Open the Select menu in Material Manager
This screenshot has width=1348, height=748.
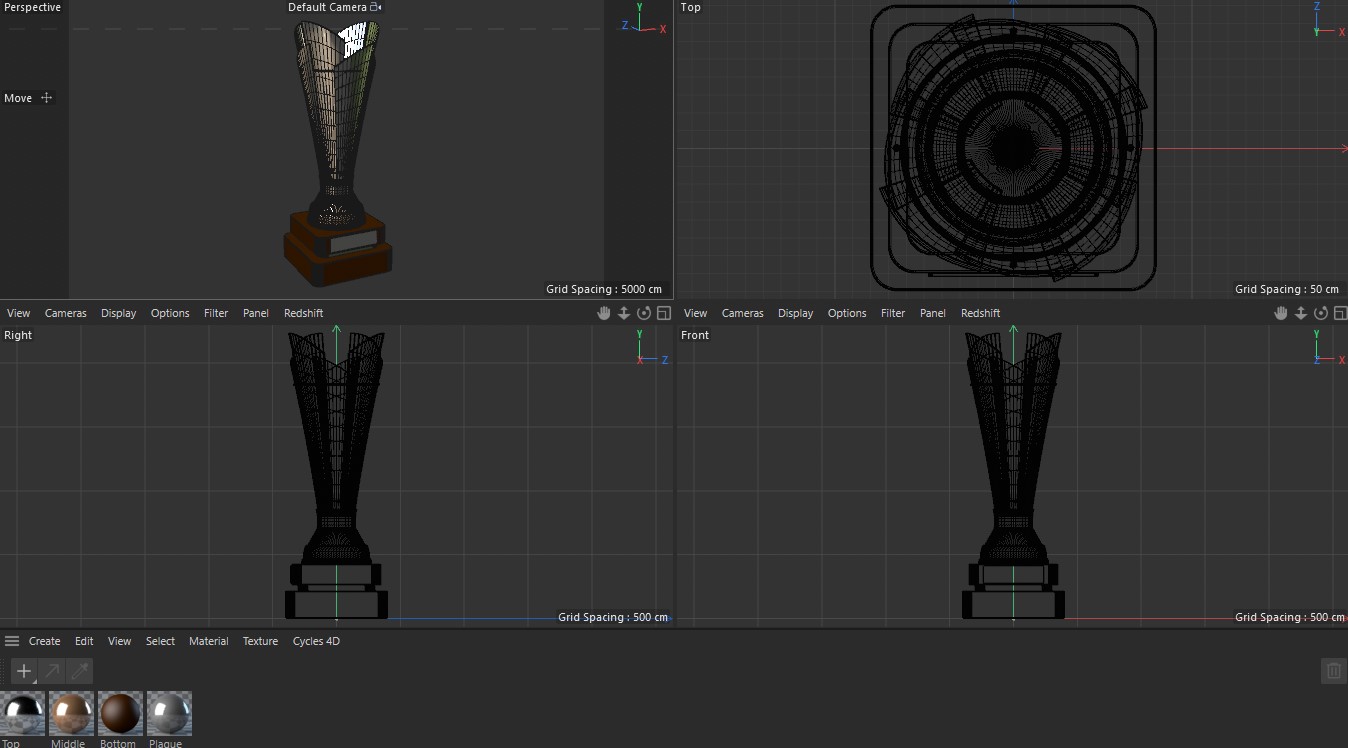point(160,641)
